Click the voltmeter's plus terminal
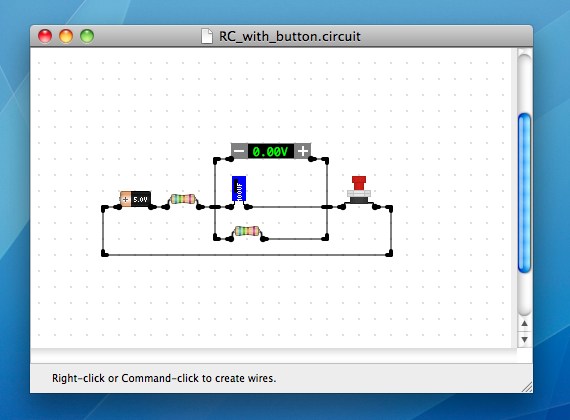 [x=302, y=151]
